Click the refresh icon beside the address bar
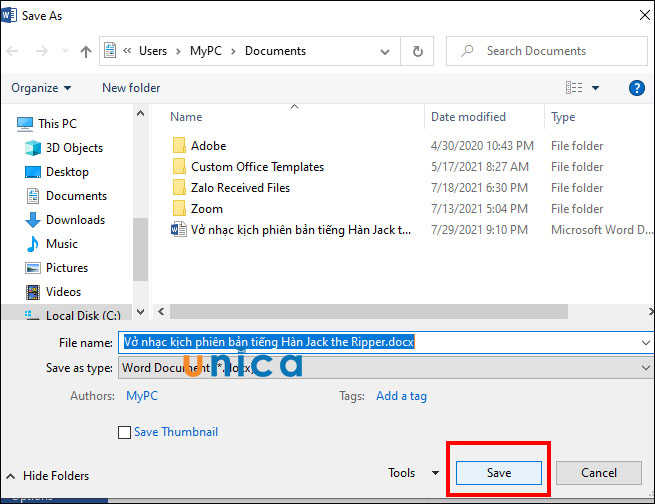Viewport: 655px width, 504px height. click(417, 51)
